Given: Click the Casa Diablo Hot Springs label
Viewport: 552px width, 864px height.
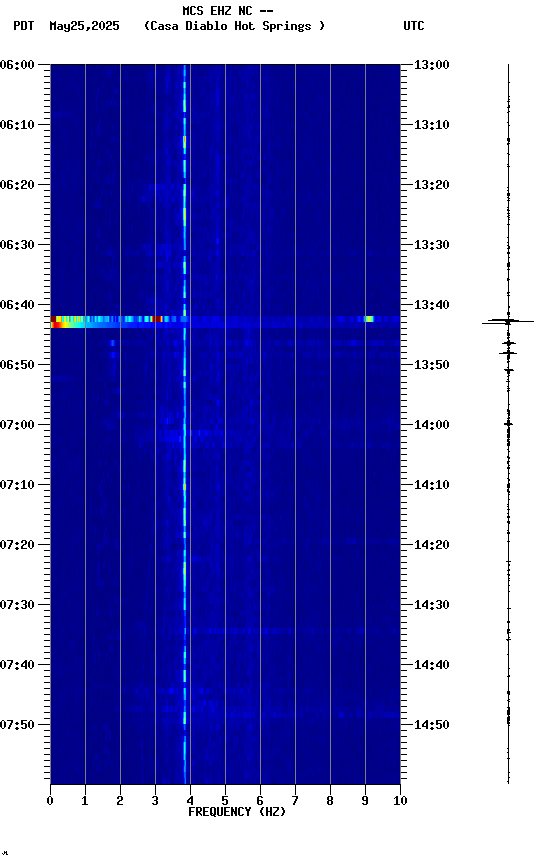Looking at the screenshot, I should (x=234, y=26).
